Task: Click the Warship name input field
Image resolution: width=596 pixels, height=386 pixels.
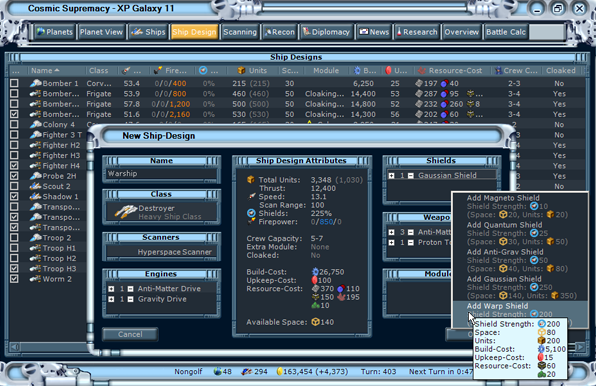Action: pyautogui.click(x=162, y=174)
